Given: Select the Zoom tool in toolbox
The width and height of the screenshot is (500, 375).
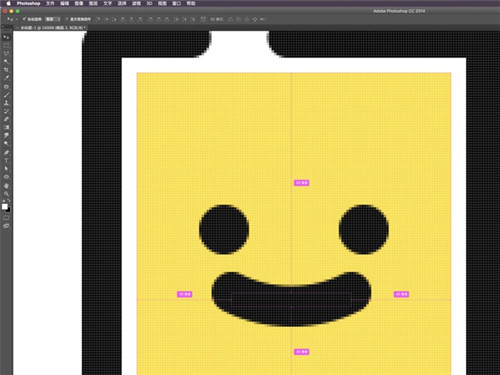Looking at the screenshot, I should click(6, 193).
